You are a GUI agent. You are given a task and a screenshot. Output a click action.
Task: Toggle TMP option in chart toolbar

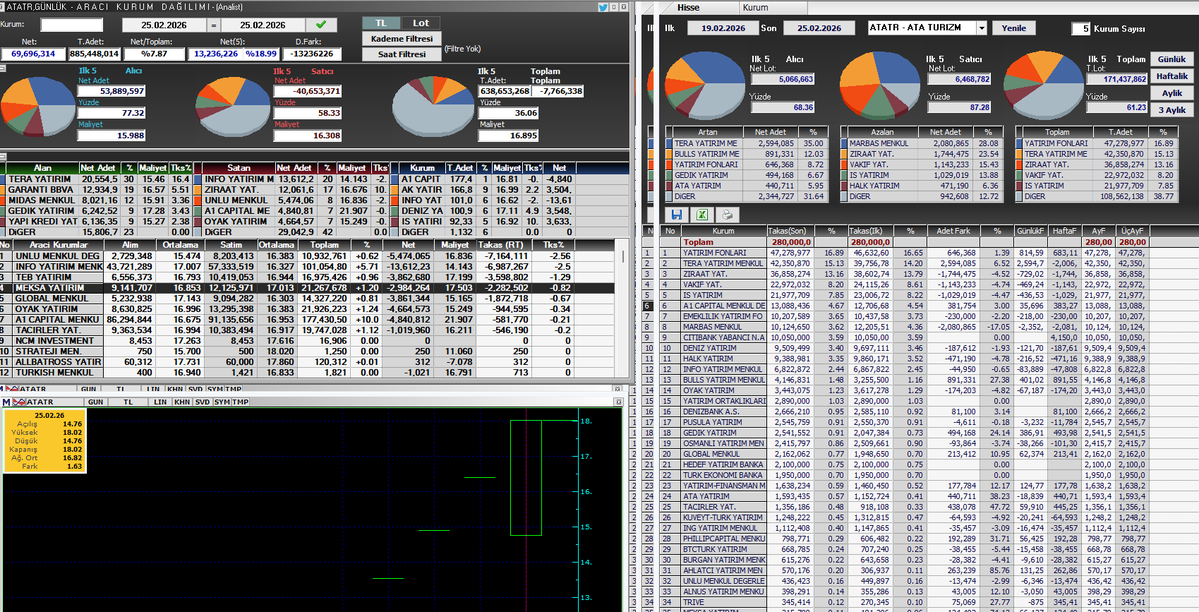240,402
